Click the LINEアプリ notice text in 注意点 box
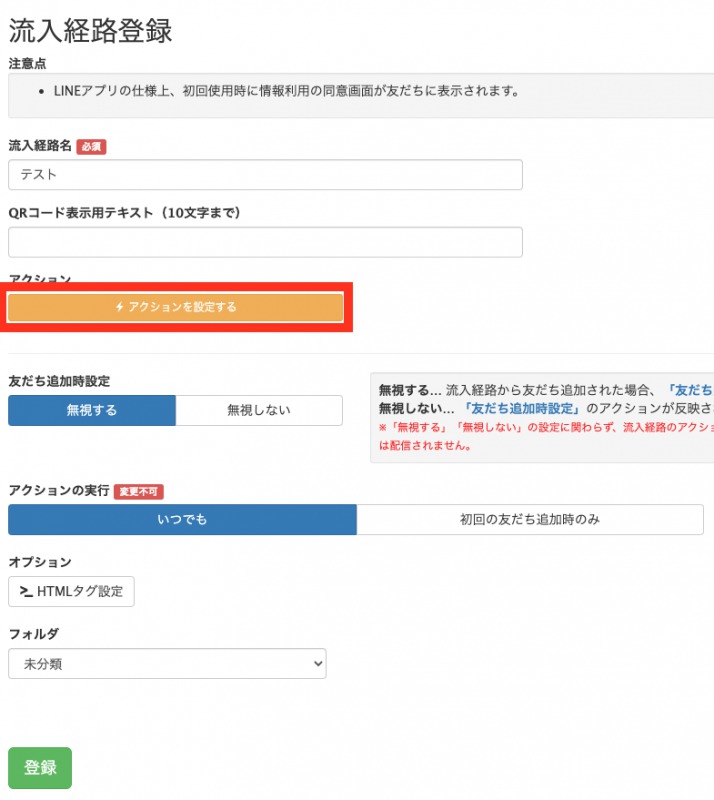714x800 pixels. (285, 91)
